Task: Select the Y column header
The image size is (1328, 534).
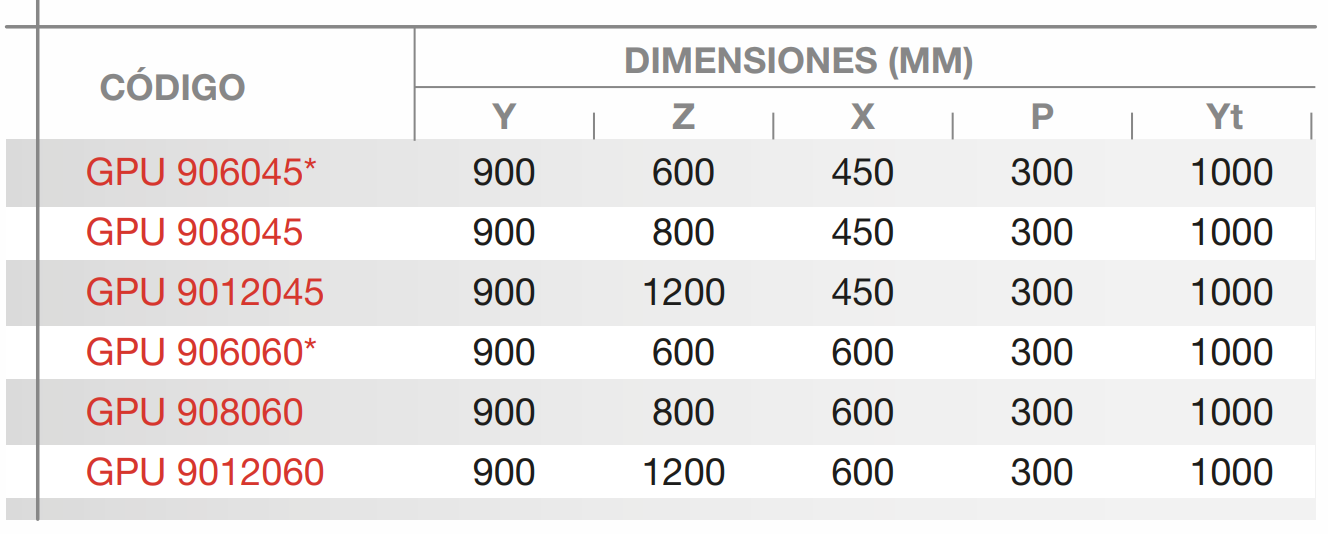Action: click(504, 118)
